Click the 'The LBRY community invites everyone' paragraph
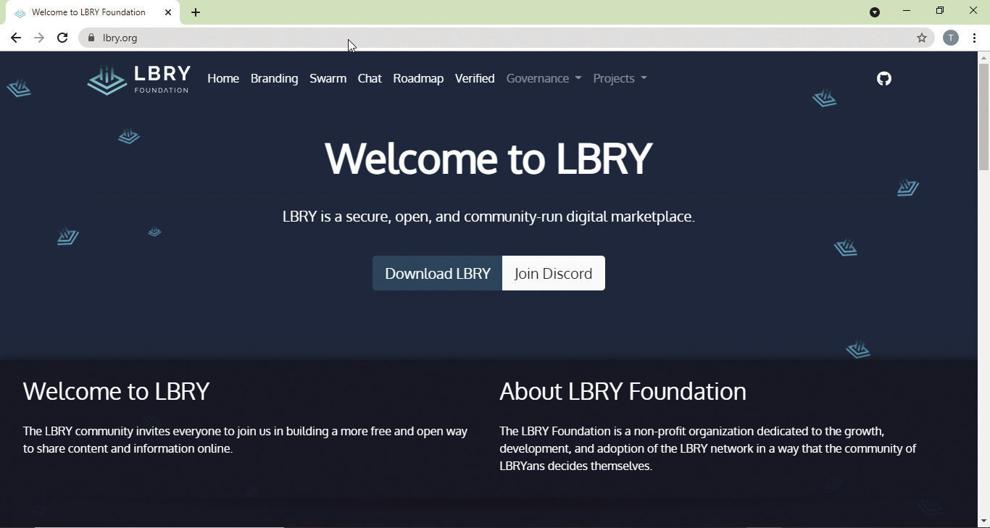 pyautogui.click(x=245, y=440)
